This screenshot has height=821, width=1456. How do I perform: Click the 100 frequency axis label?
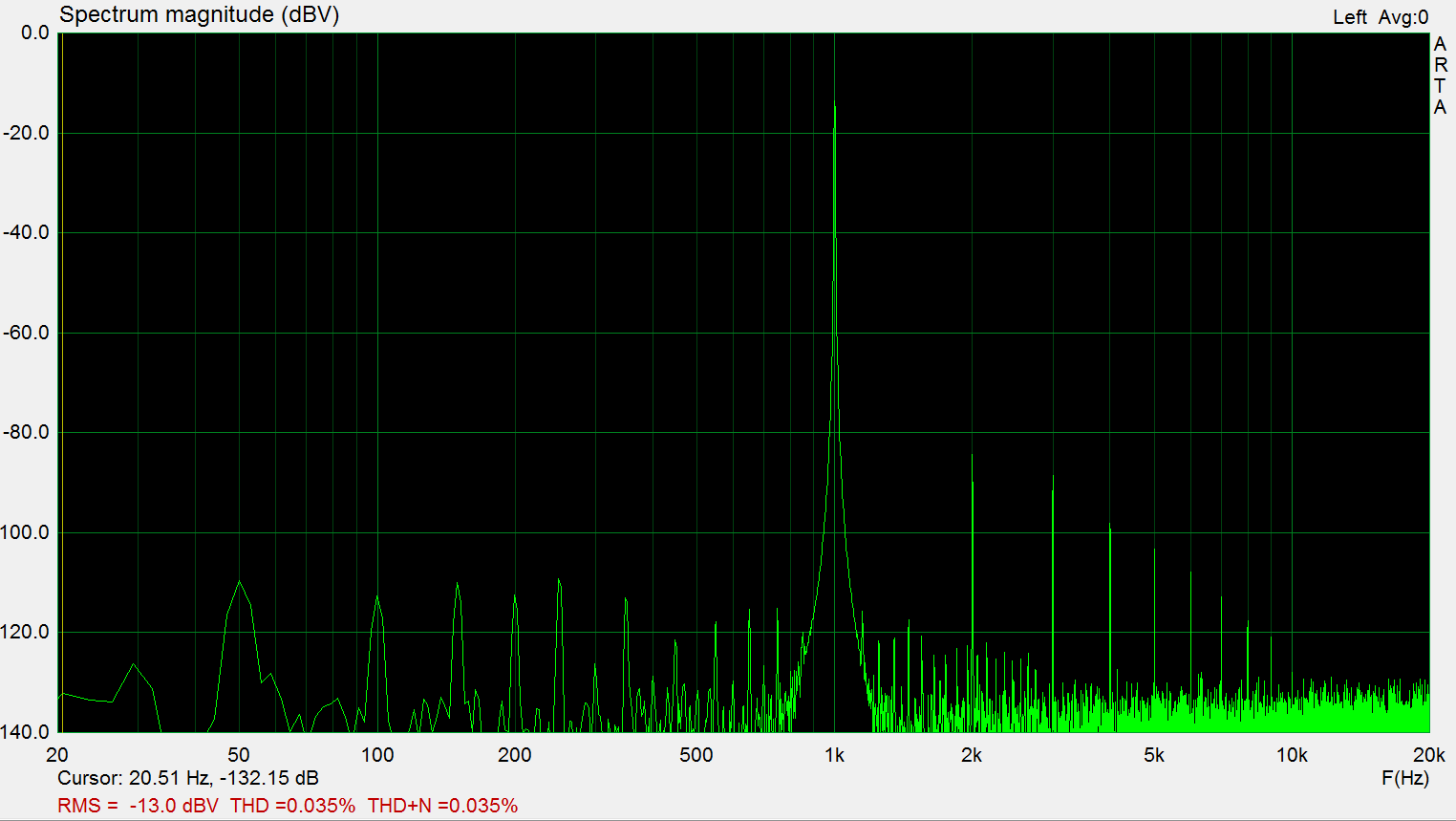pyautogui.click(x=377, y=755)
